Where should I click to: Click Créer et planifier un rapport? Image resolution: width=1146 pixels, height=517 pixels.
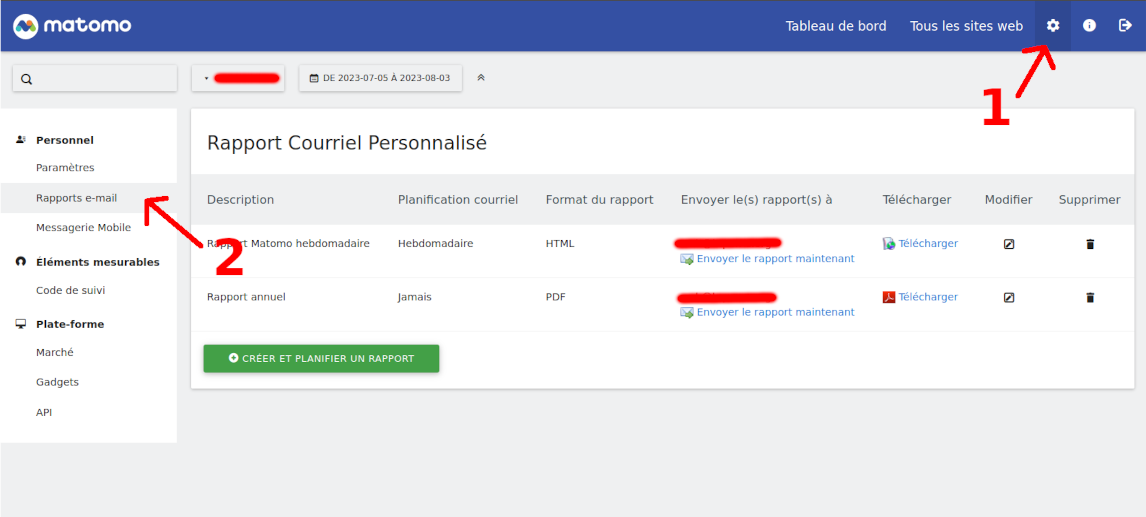pos(321,358)
